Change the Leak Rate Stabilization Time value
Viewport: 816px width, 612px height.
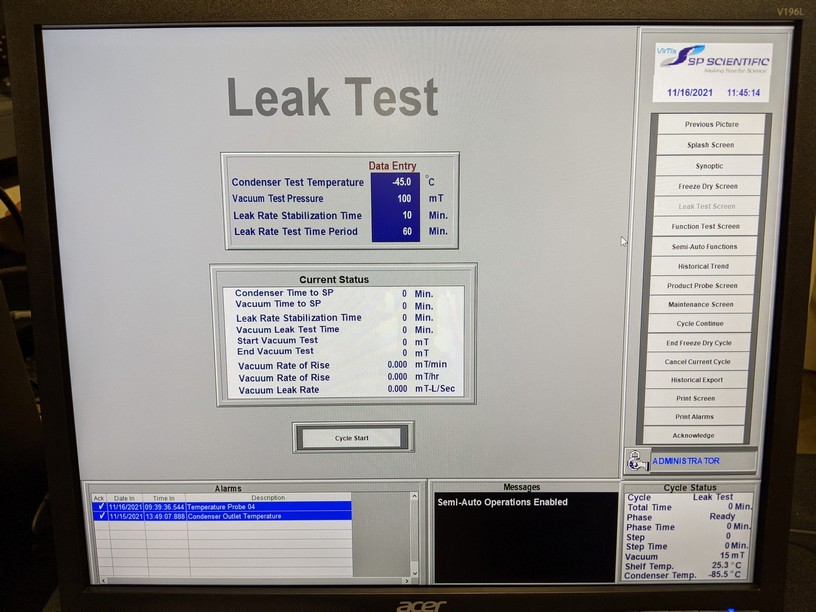(x=394, y=215)
